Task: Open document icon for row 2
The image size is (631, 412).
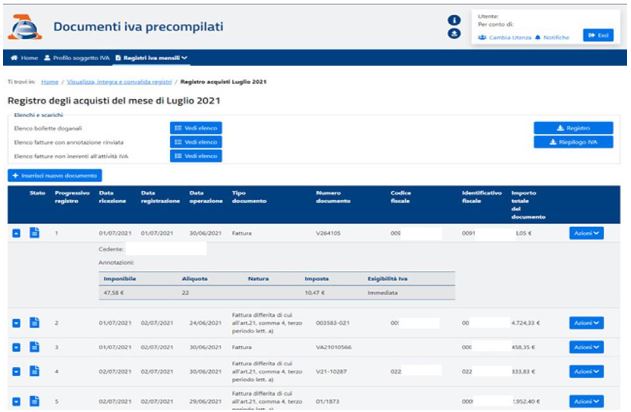Action: coord(35,322)
